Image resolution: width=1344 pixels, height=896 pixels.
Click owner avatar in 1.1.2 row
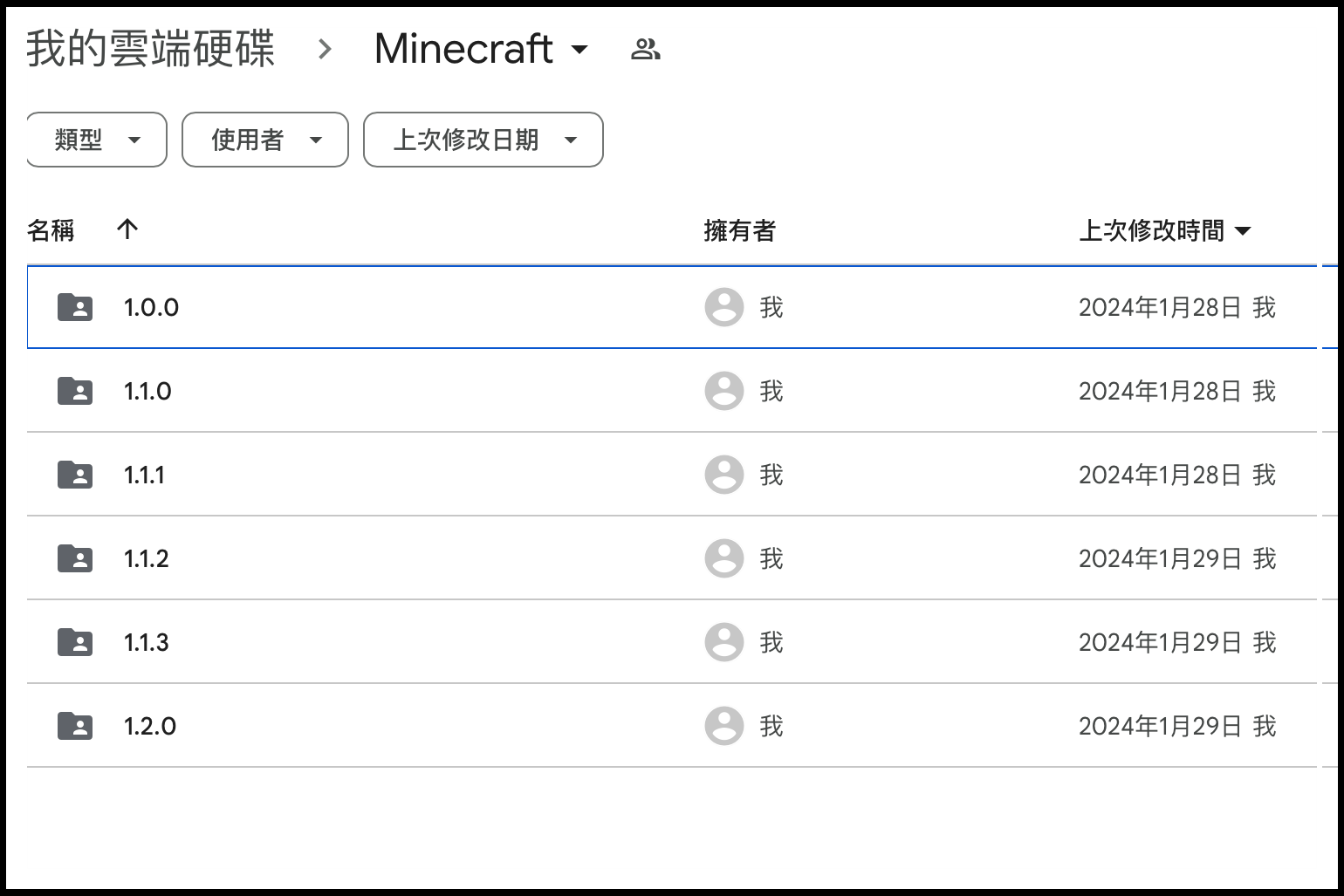pos(724,558)
